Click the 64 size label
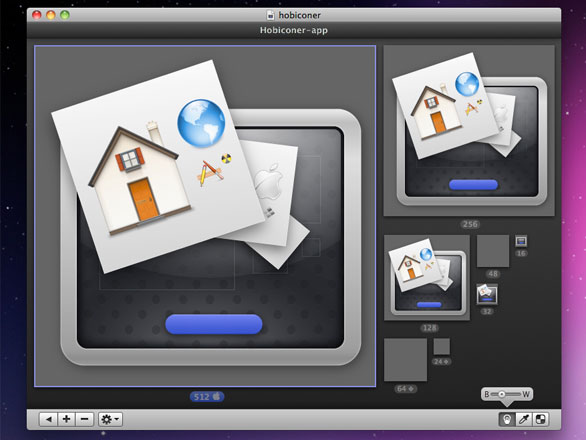The height and width of the screenshot is (440, 586). (x=405, y=389)
